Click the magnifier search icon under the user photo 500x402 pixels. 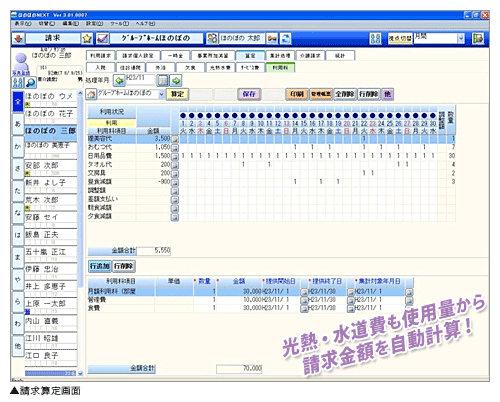[x=30, y=82]
